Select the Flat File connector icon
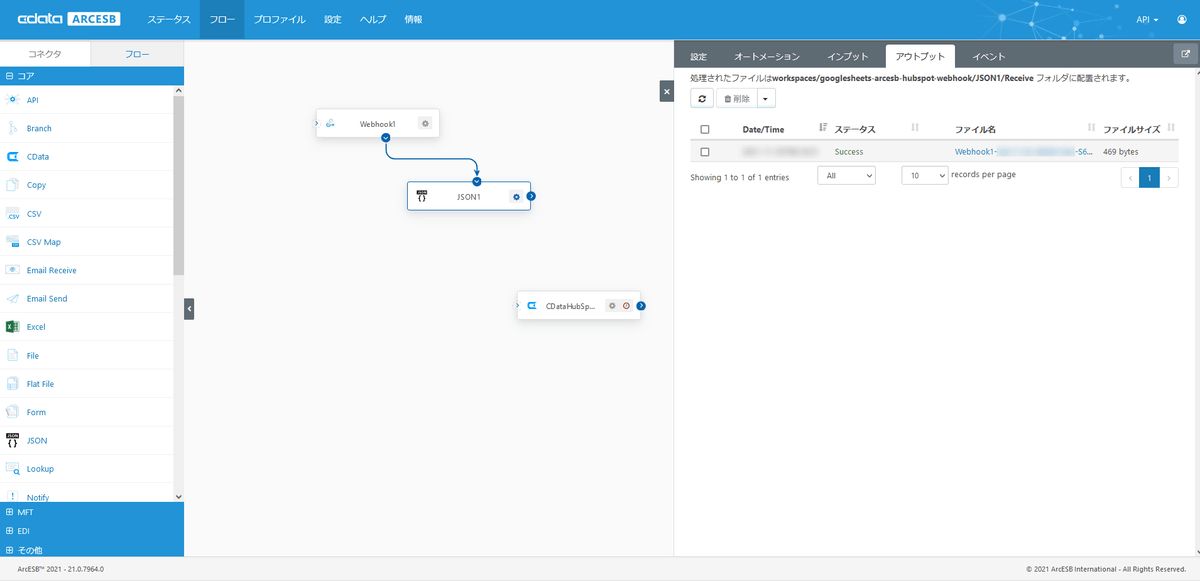Viewport: 1200px width, 581px height. coord(13,384)
